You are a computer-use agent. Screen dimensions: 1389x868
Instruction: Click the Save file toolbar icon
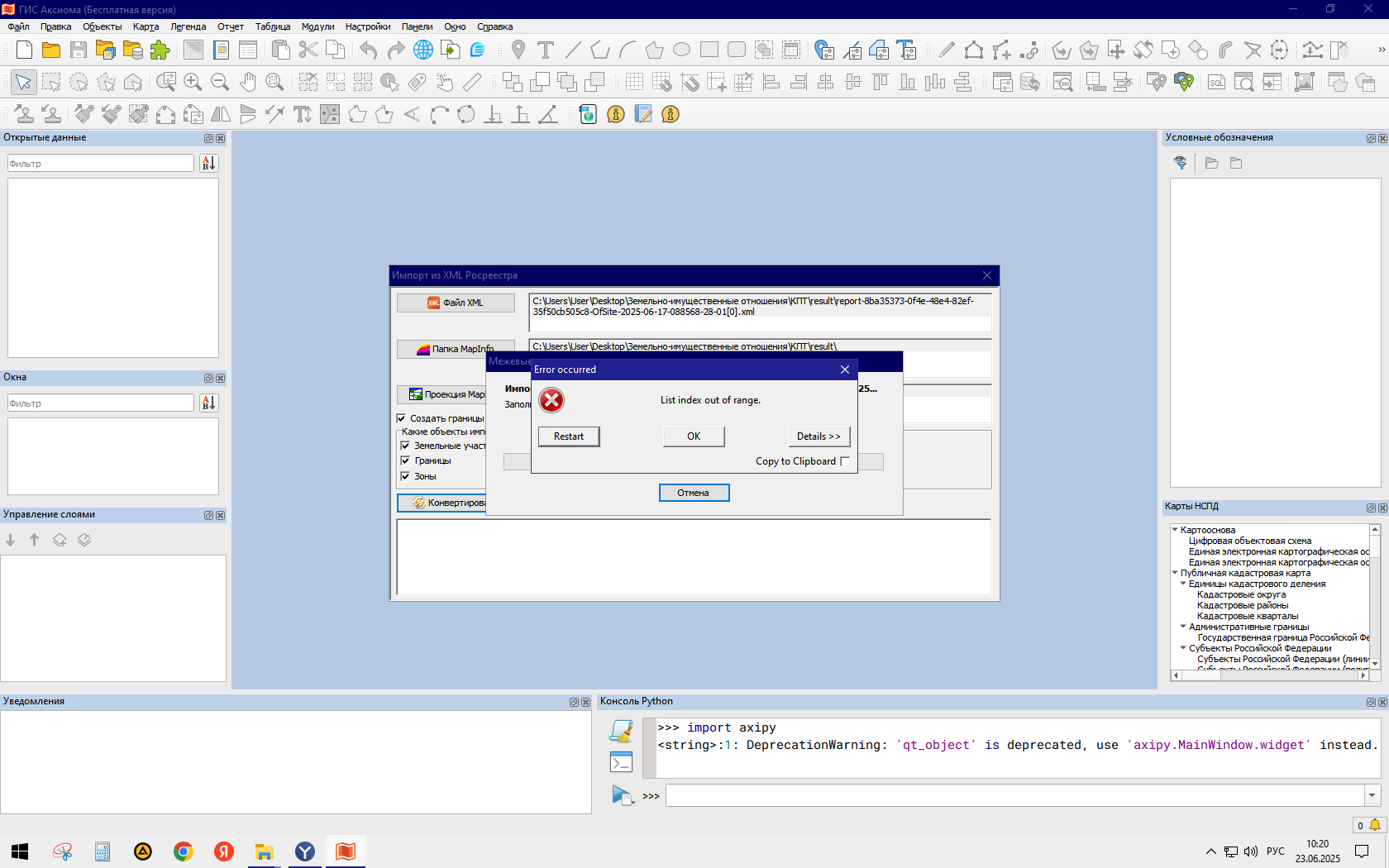pyautogui.click(x=79, y=50)
